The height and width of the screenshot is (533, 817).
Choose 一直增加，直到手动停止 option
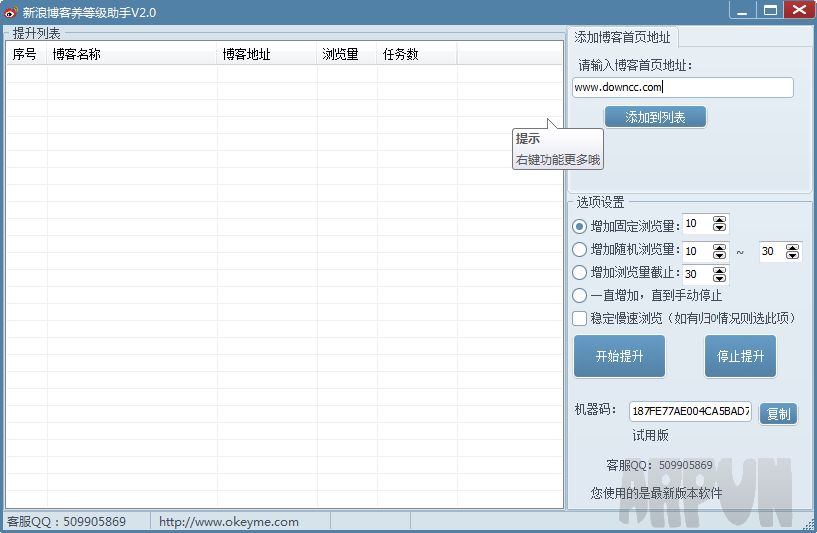[x=580, y=295]
